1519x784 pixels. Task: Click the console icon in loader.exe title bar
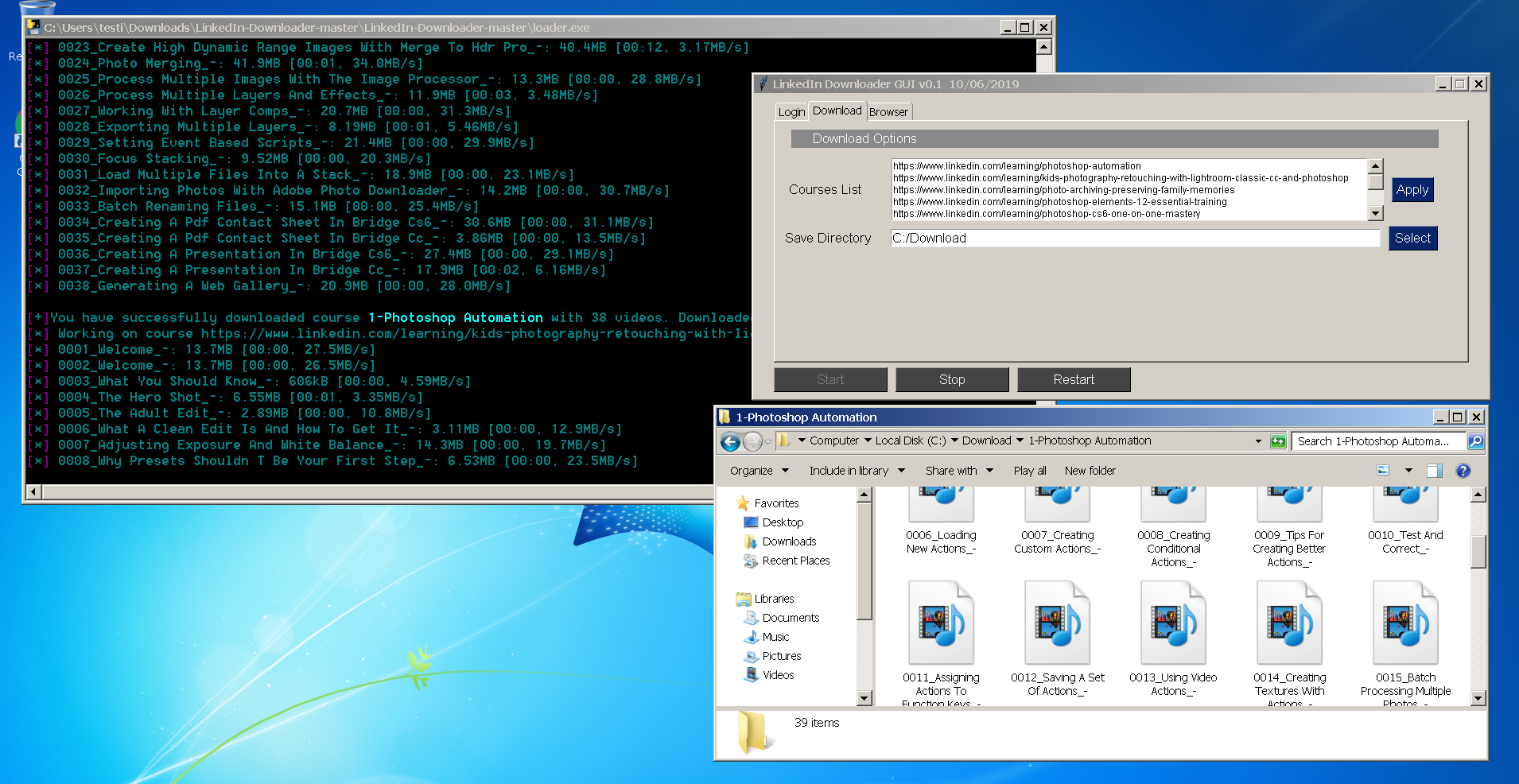33,27
